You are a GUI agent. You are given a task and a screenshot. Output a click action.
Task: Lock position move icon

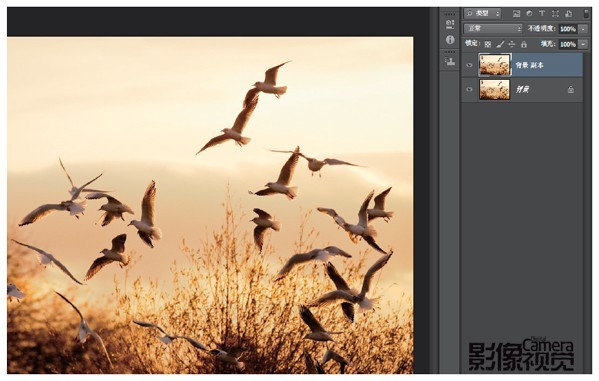[x=512, y=44]
